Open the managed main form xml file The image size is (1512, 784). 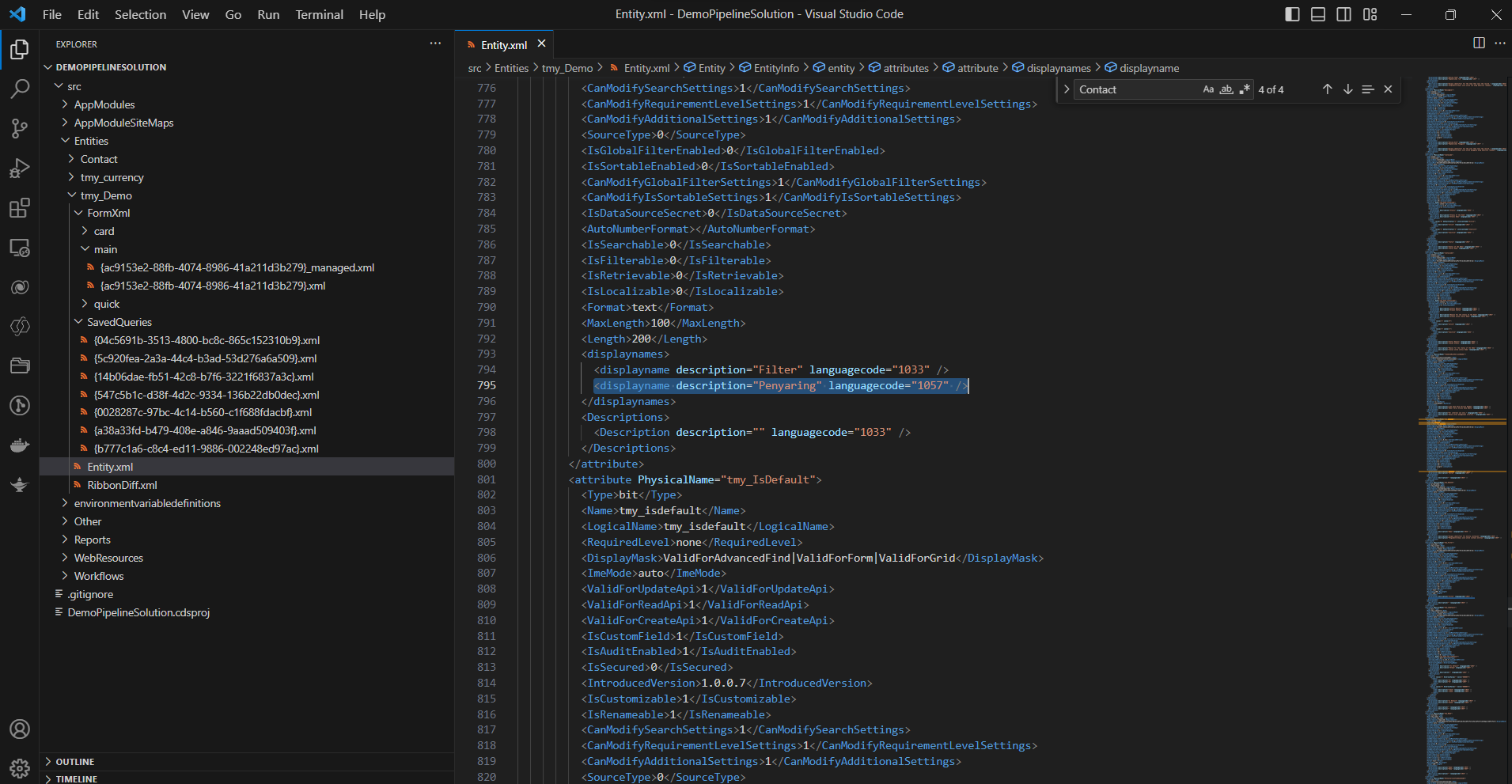[237, 267]
